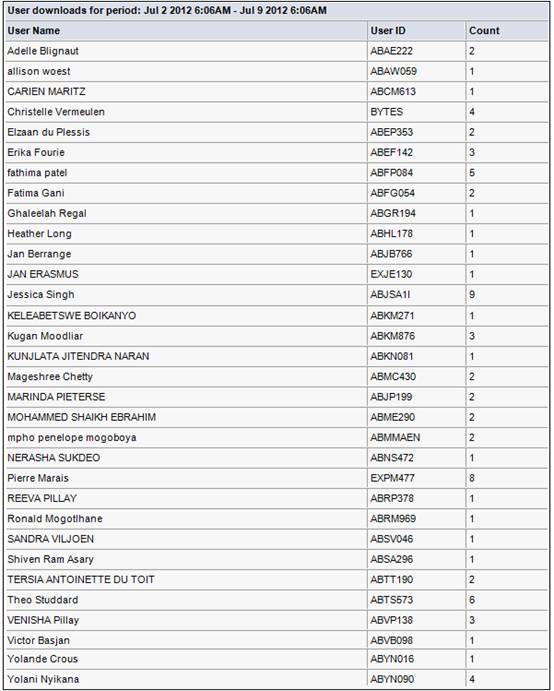Click user ID ABVB098
554x691 pixels.
point(392,640)
